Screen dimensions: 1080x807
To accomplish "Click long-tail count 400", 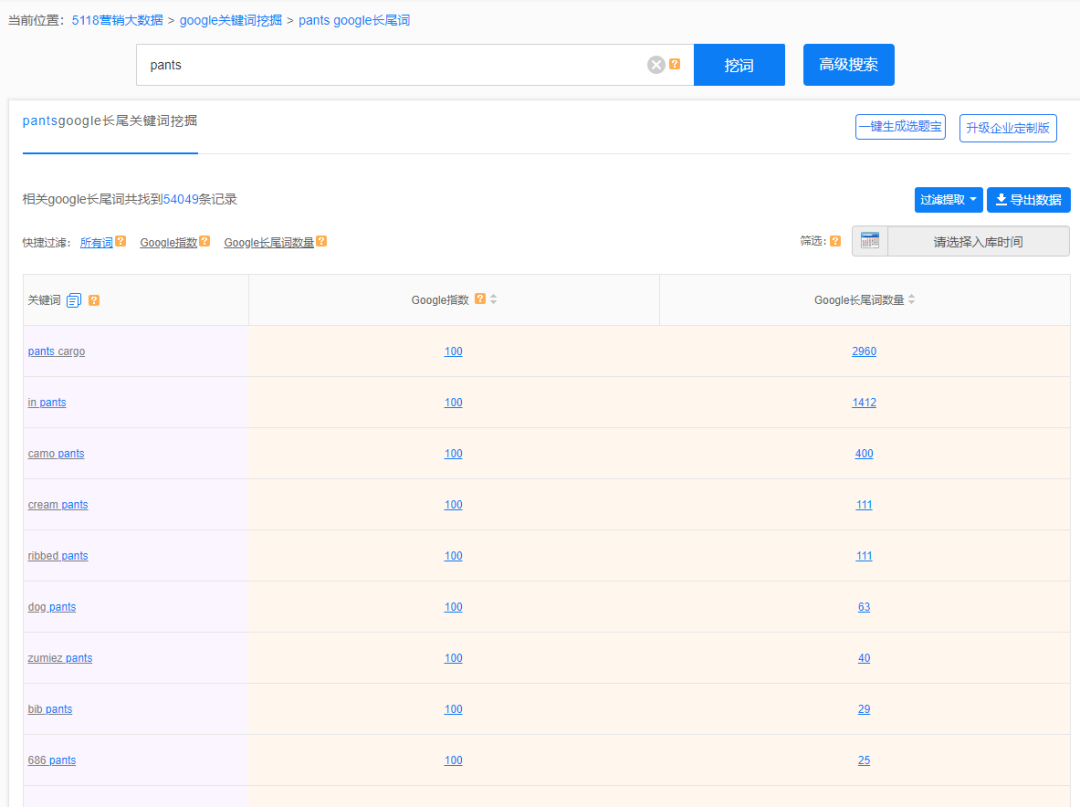I will click(x=864, y=453).
